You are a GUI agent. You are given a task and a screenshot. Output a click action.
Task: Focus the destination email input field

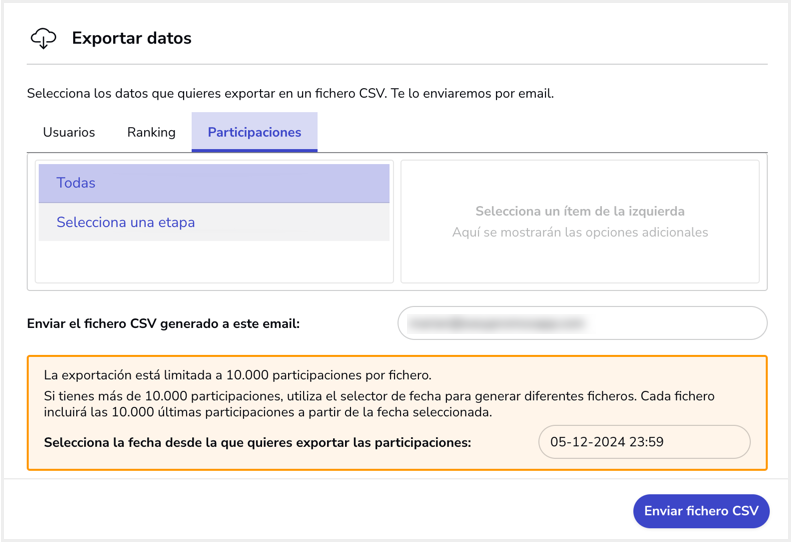(583, 323)
